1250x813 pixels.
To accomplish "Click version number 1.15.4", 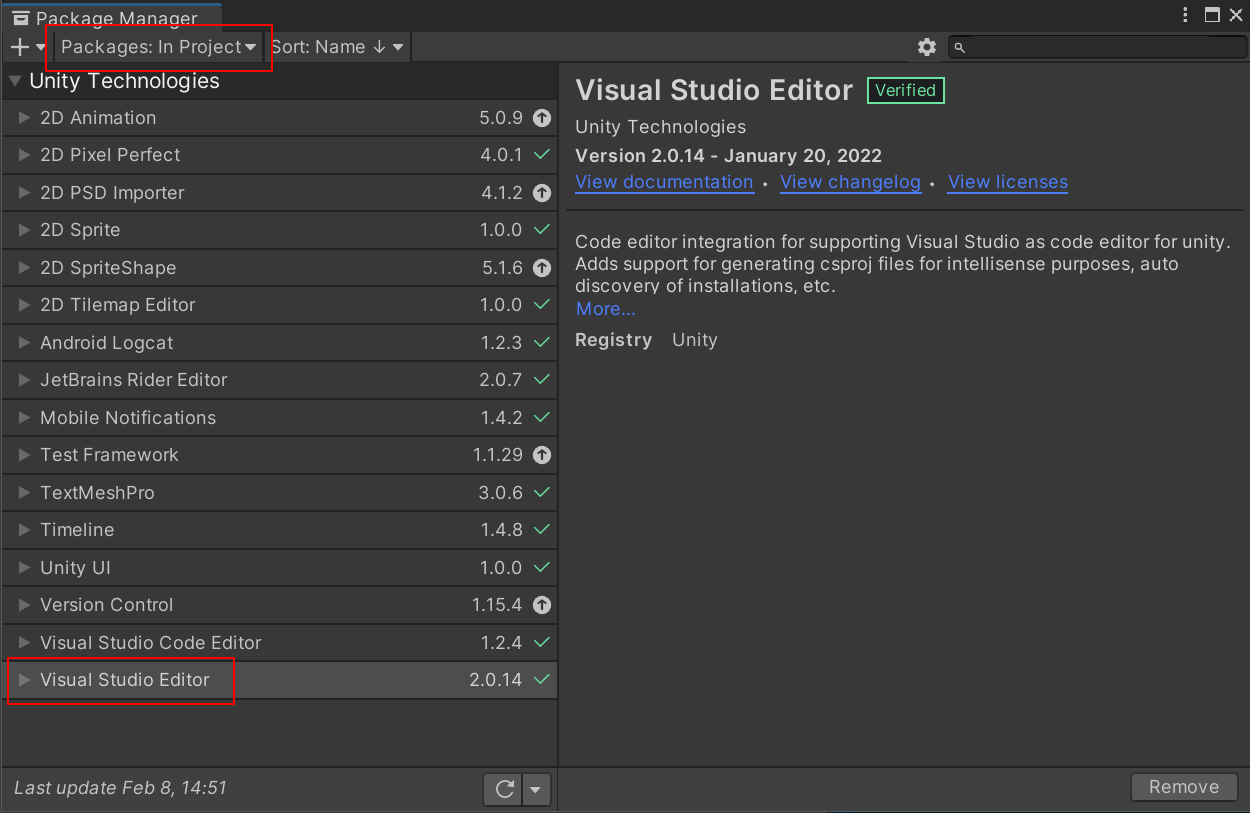I will pos(497,605).
